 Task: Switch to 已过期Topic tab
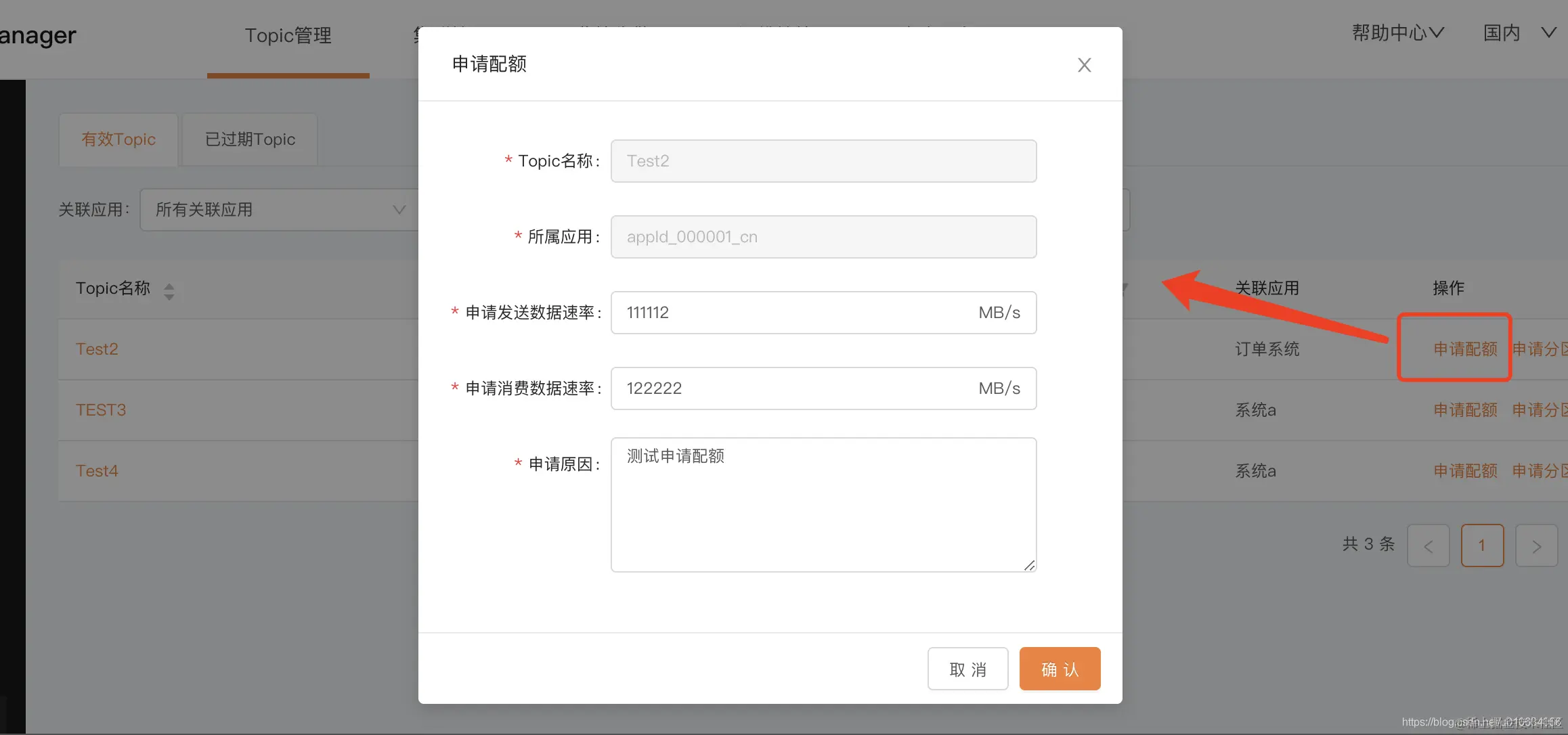coord(250,139)
